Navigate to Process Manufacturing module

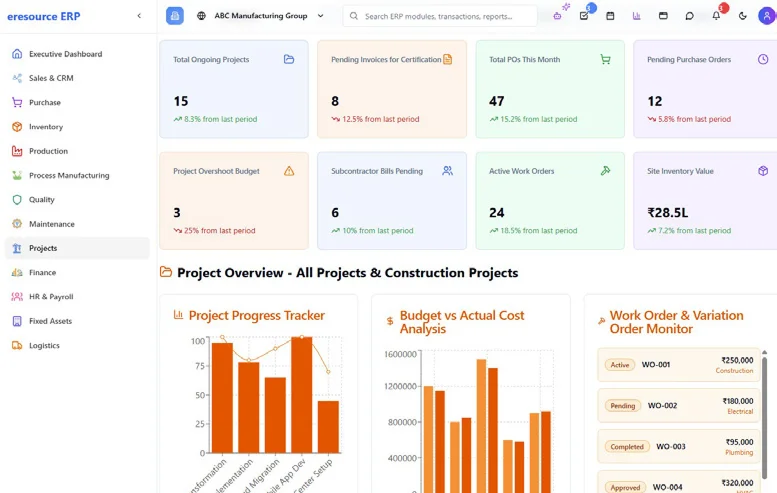tap(69, 175)
